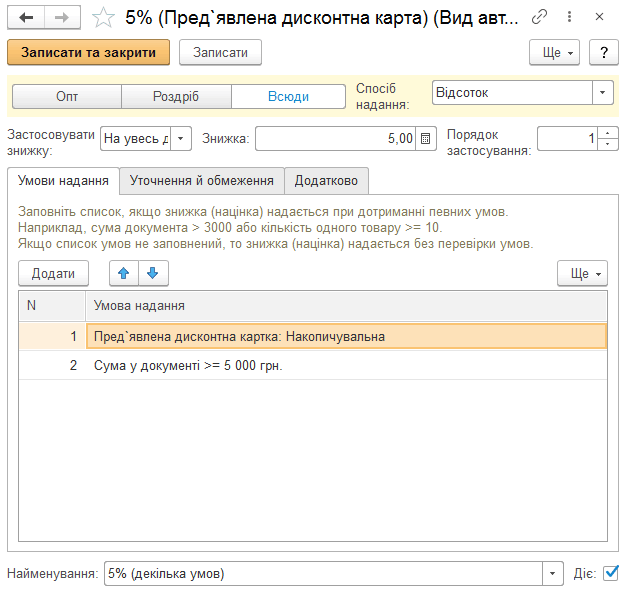Click row number 1 cell
The height and width of the screenshot is (592, 623).
tap(52, 337)
